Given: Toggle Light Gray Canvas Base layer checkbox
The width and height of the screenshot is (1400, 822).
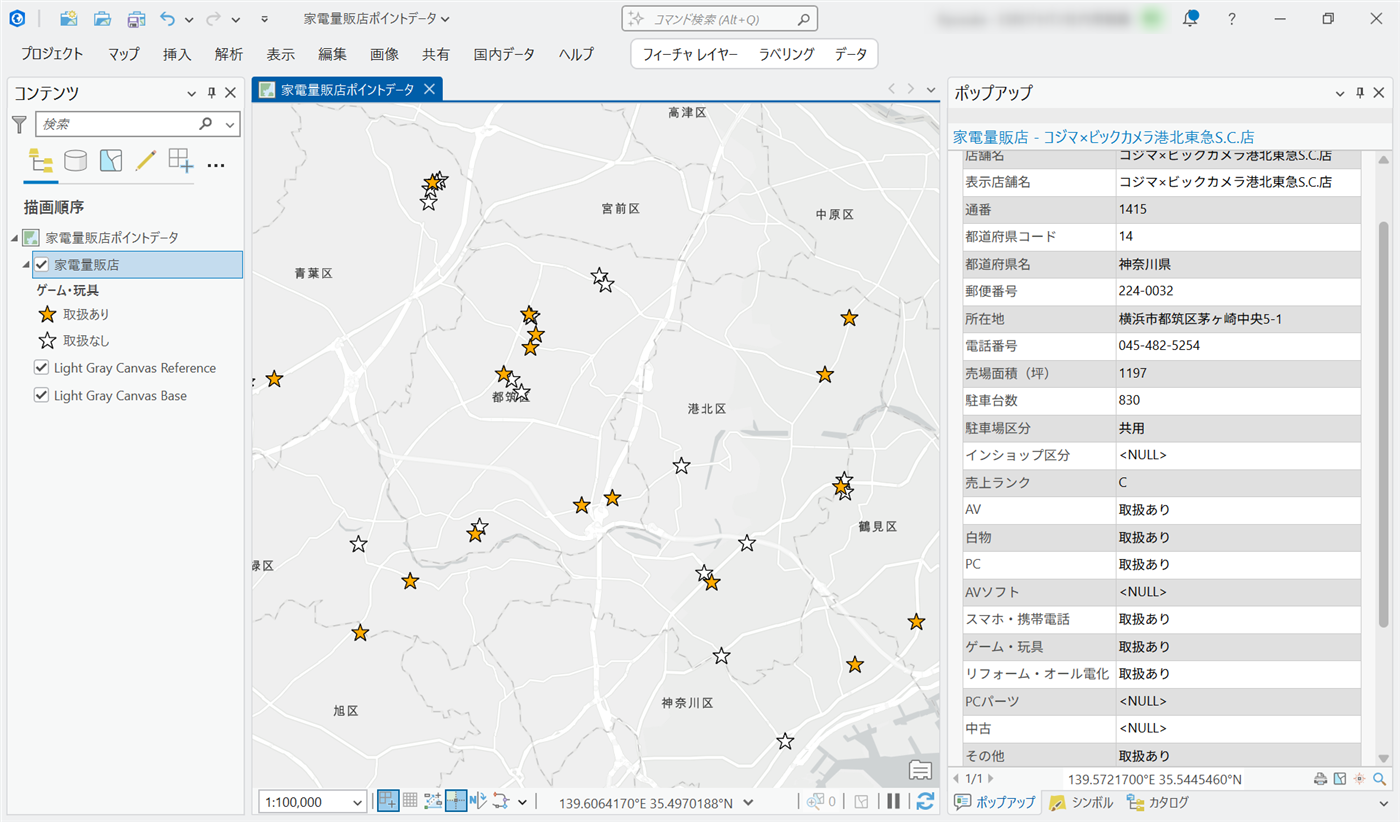Looking at the screenshot, I should coord(42,395).
